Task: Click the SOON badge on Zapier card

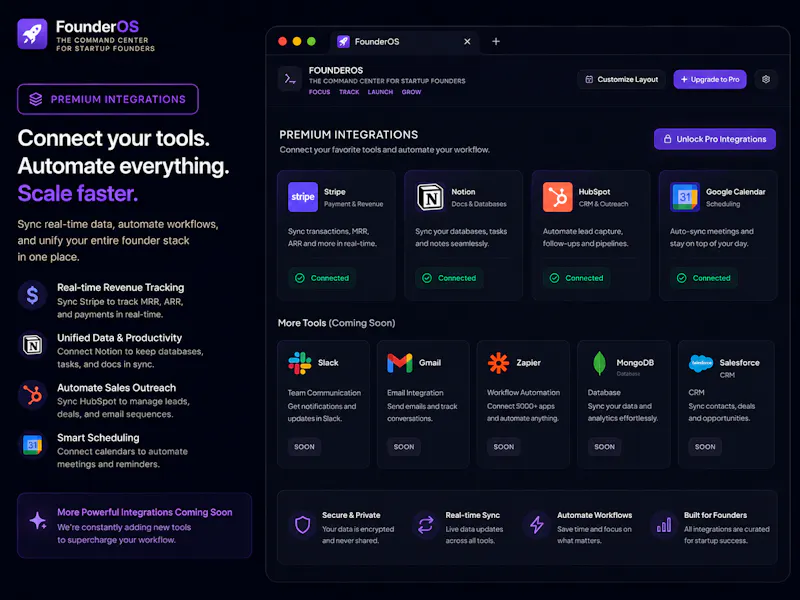Action: pyautogui.click(x=504, y=446)
